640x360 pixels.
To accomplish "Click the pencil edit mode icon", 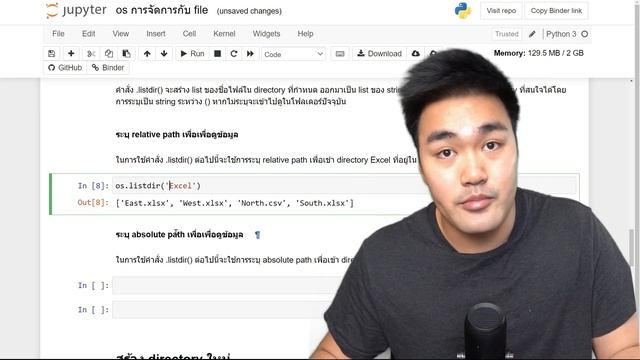I will (532, 34).
